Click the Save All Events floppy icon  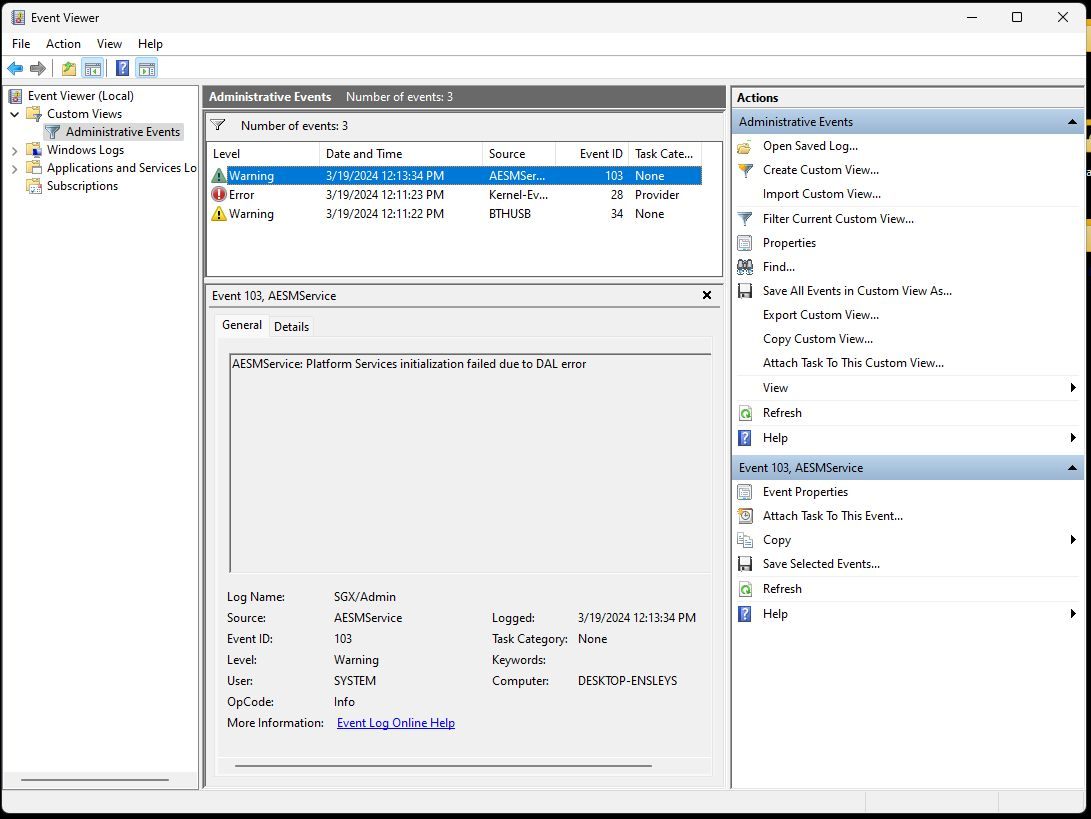coord(745,291)
